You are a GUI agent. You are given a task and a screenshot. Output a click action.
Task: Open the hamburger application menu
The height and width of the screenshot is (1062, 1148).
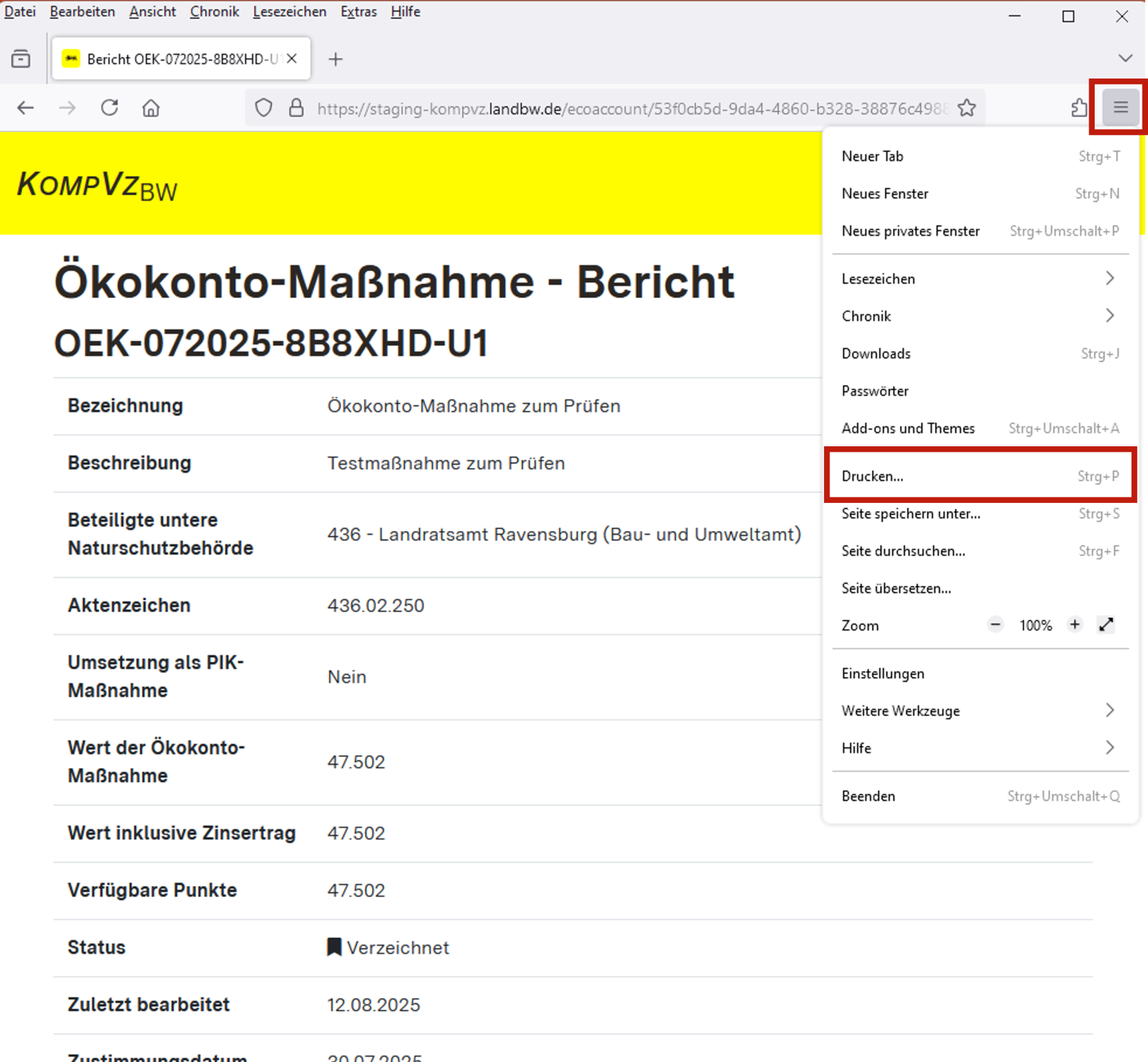(x=1119, y=107)
